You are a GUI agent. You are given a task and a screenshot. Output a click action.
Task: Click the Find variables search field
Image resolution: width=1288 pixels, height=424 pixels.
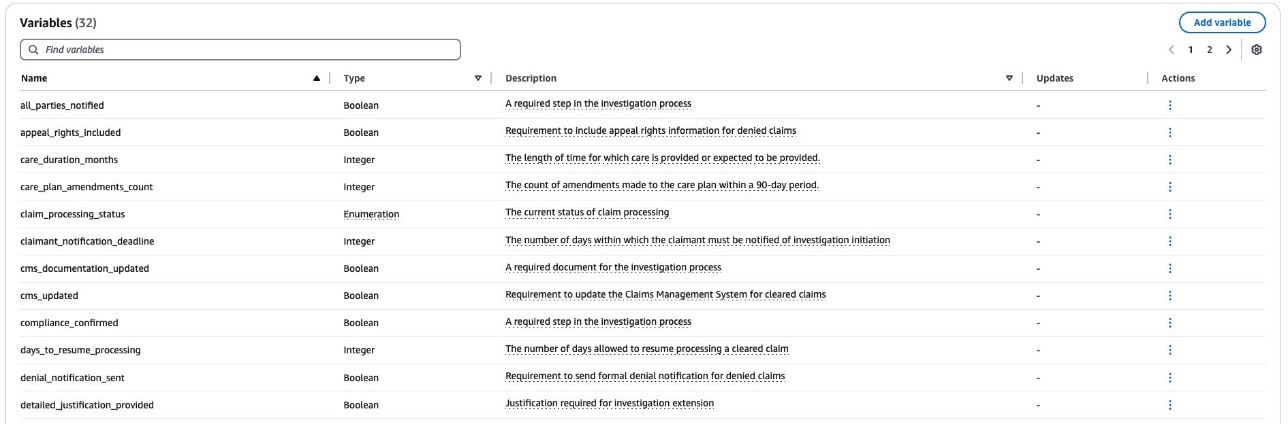tap(240, 49)
